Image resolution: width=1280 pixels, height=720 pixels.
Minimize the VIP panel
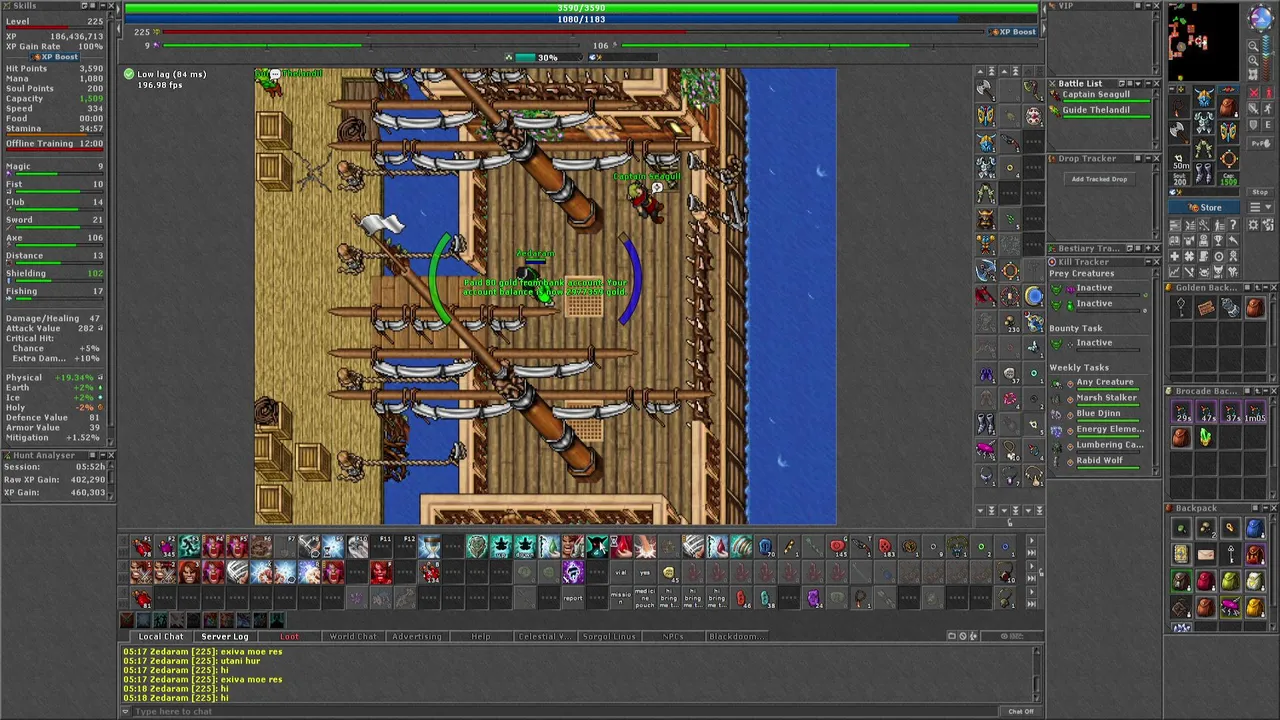tap(1148, 5)
